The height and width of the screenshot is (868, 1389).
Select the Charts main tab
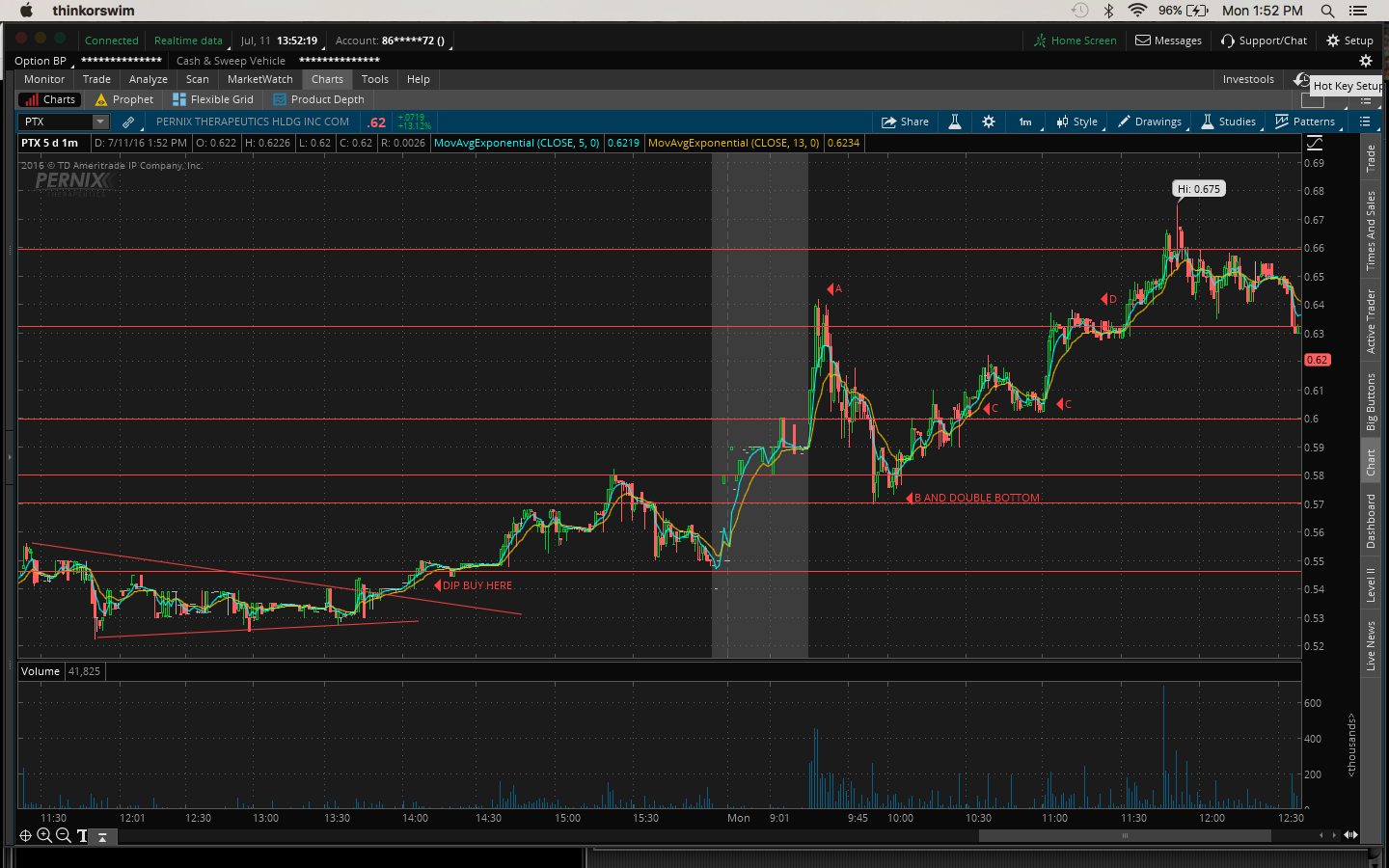tap(327, 79)
